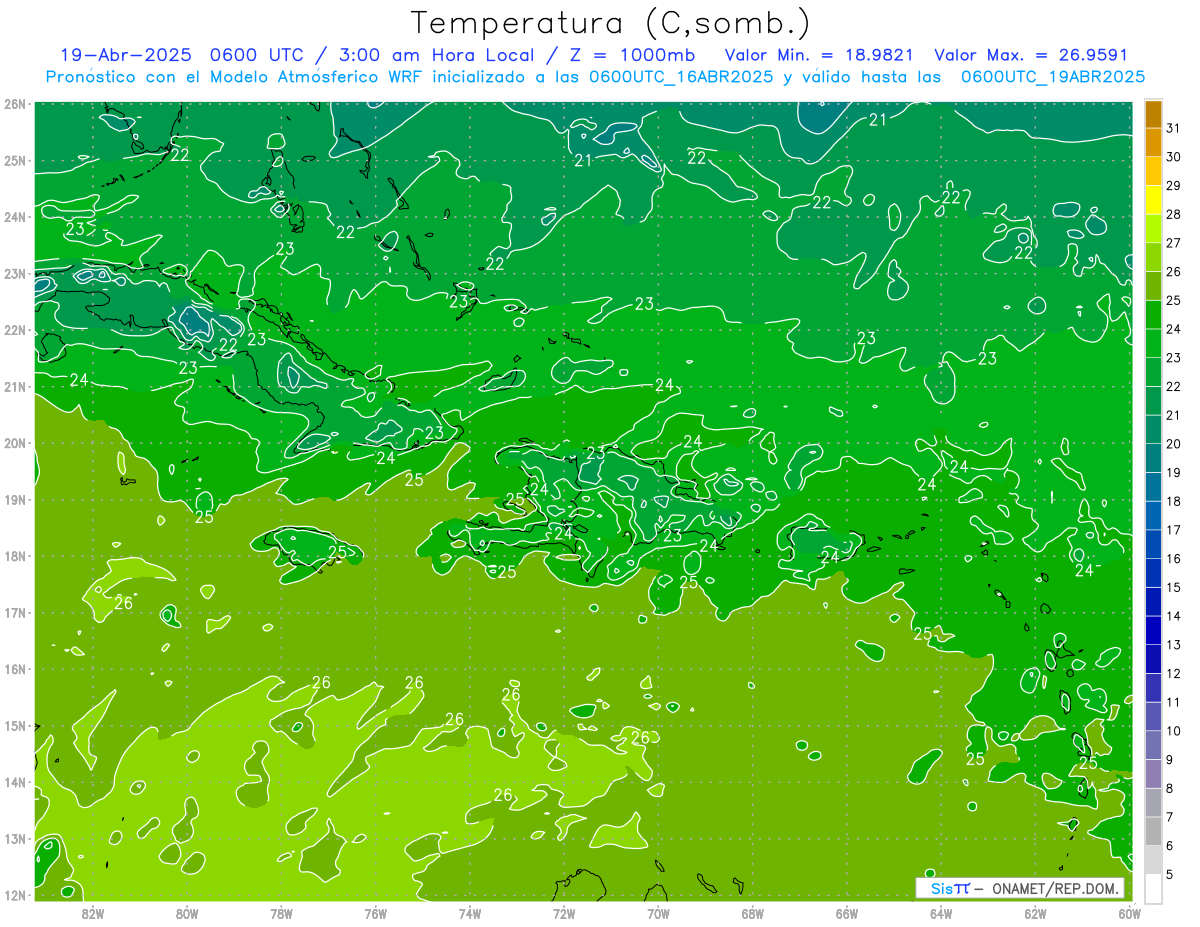Pick the yellow swatch between 28 and 29
Screen dimensions: 1200x927
[x=1154, y=200]
